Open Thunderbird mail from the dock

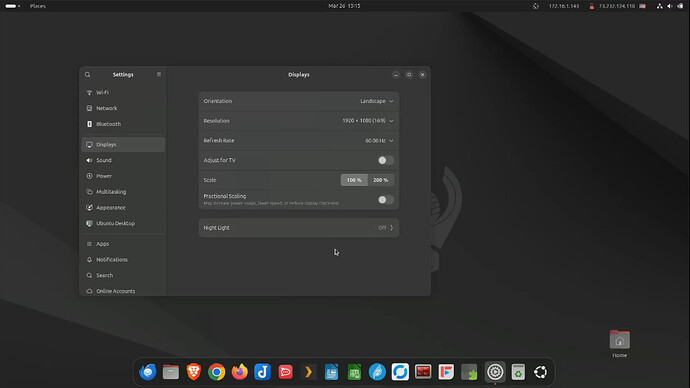click(x=148, y=372)
